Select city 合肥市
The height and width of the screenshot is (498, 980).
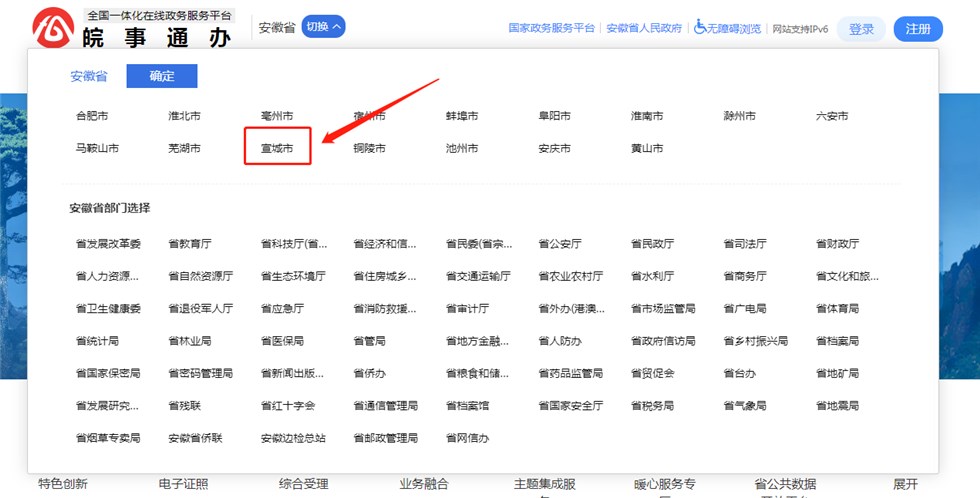(92, 116)
